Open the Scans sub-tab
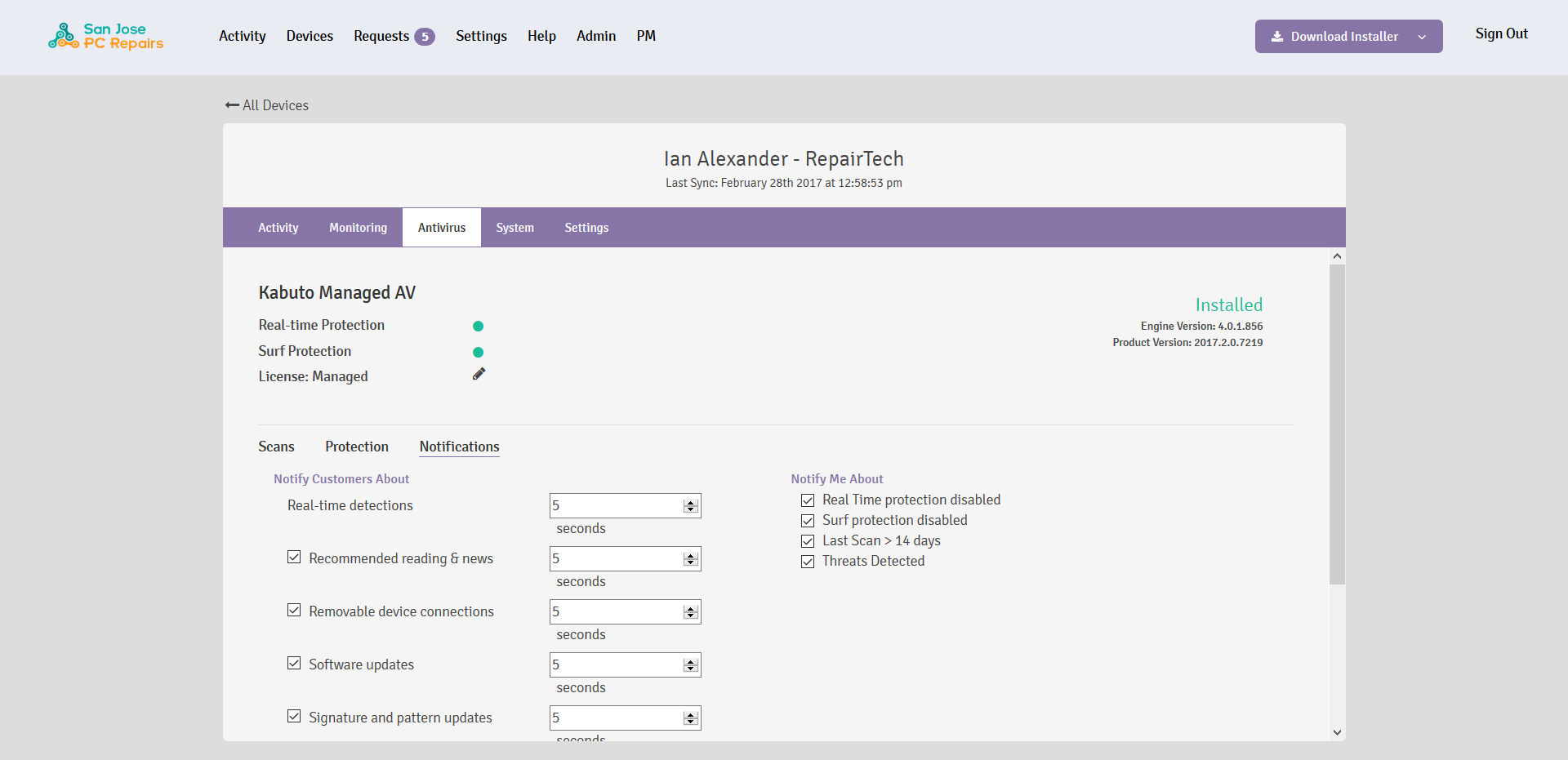 coord(276,447)
